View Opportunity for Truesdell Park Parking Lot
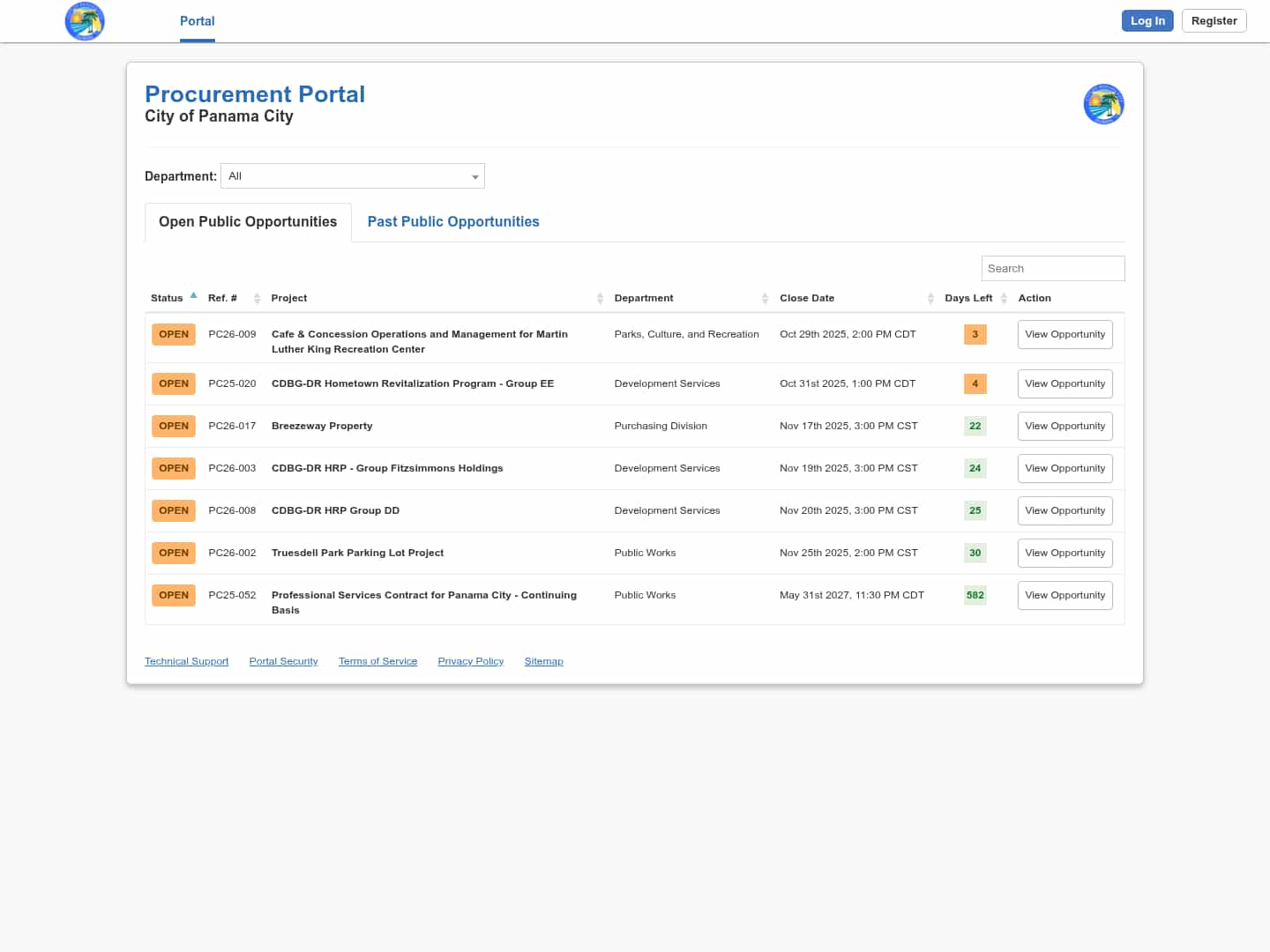Image resolution: width=1270 pixels, height=952 pixels. pyautogui.click(x=1065, y=553)
